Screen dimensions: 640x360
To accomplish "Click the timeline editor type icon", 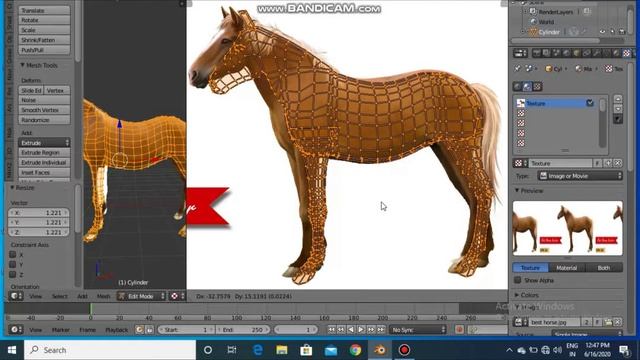I will point(16,329).
